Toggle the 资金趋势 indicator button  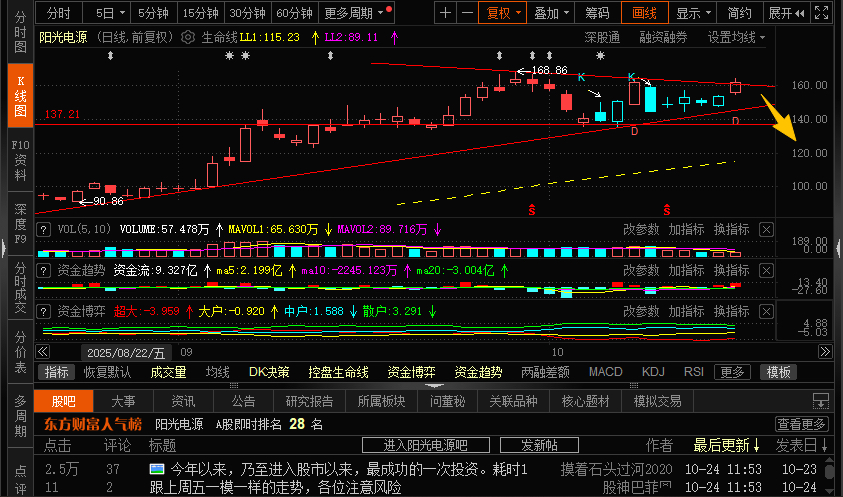pyautogui.click(x=478, y=372)
